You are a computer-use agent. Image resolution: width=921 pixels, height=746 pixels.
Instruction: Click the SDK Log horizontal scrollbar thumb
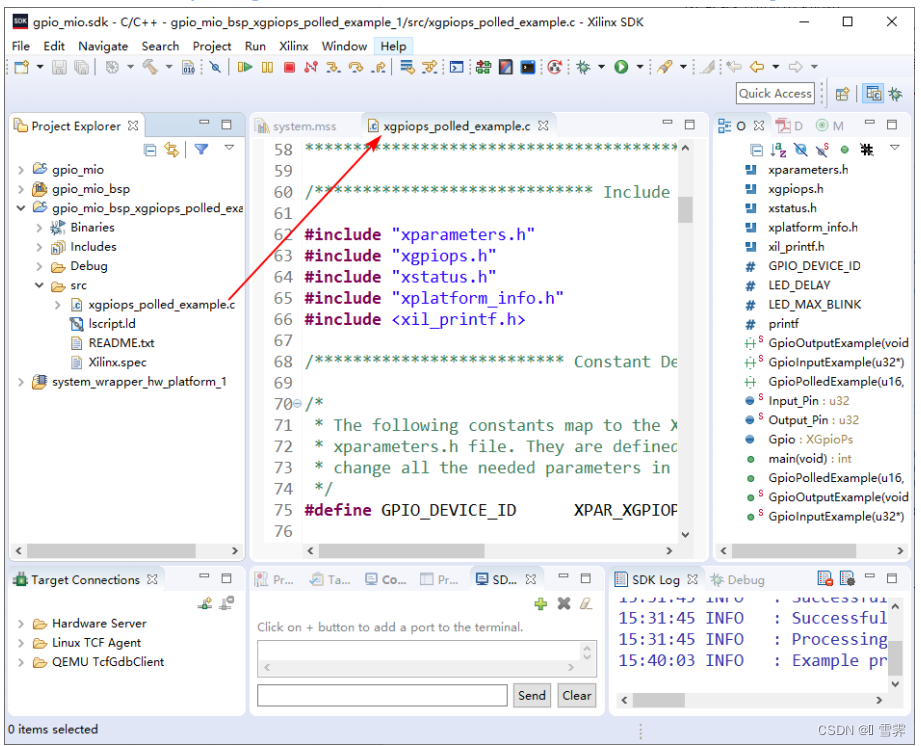658,700
